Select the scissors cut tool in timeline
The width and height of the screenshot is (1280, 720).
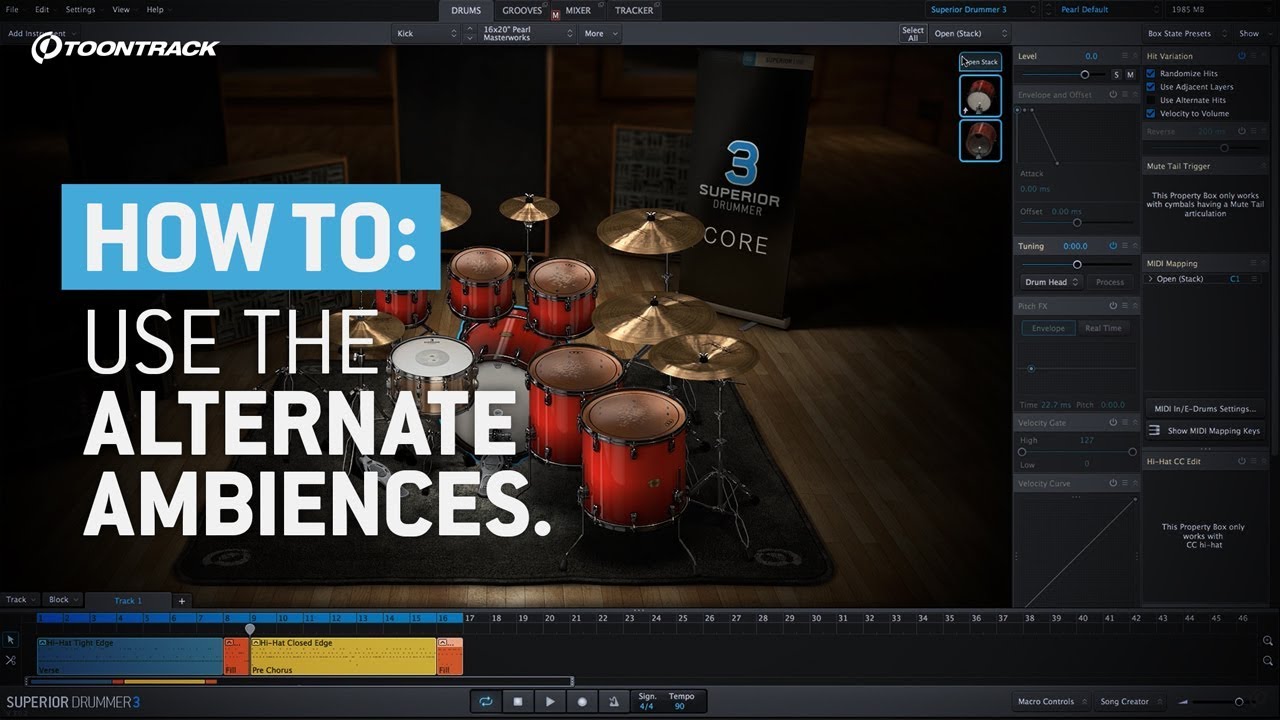(x=11, y=660)
